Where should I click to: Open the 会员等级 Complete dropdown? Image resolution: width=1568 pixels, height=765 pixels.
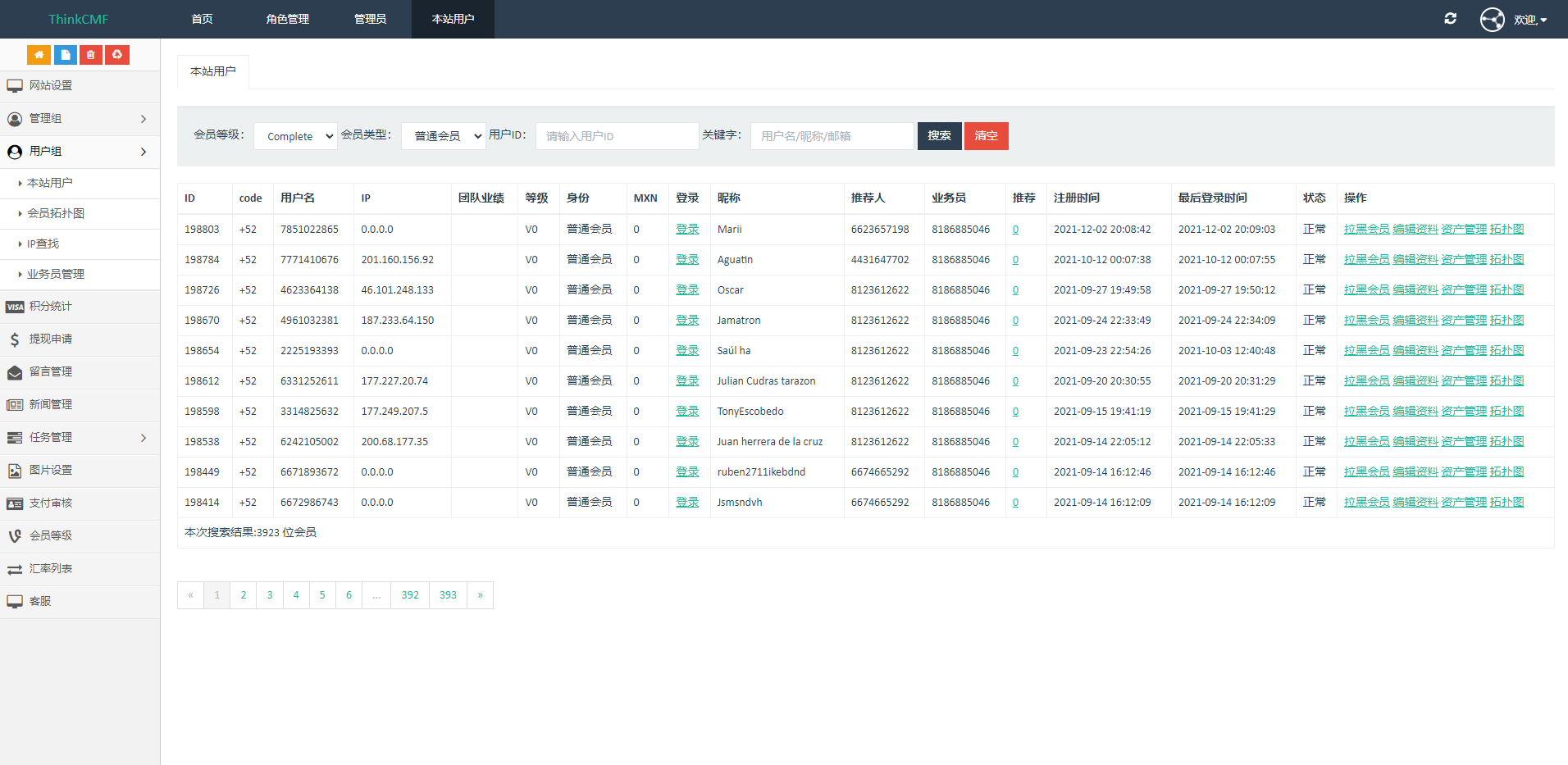(295, 136)
